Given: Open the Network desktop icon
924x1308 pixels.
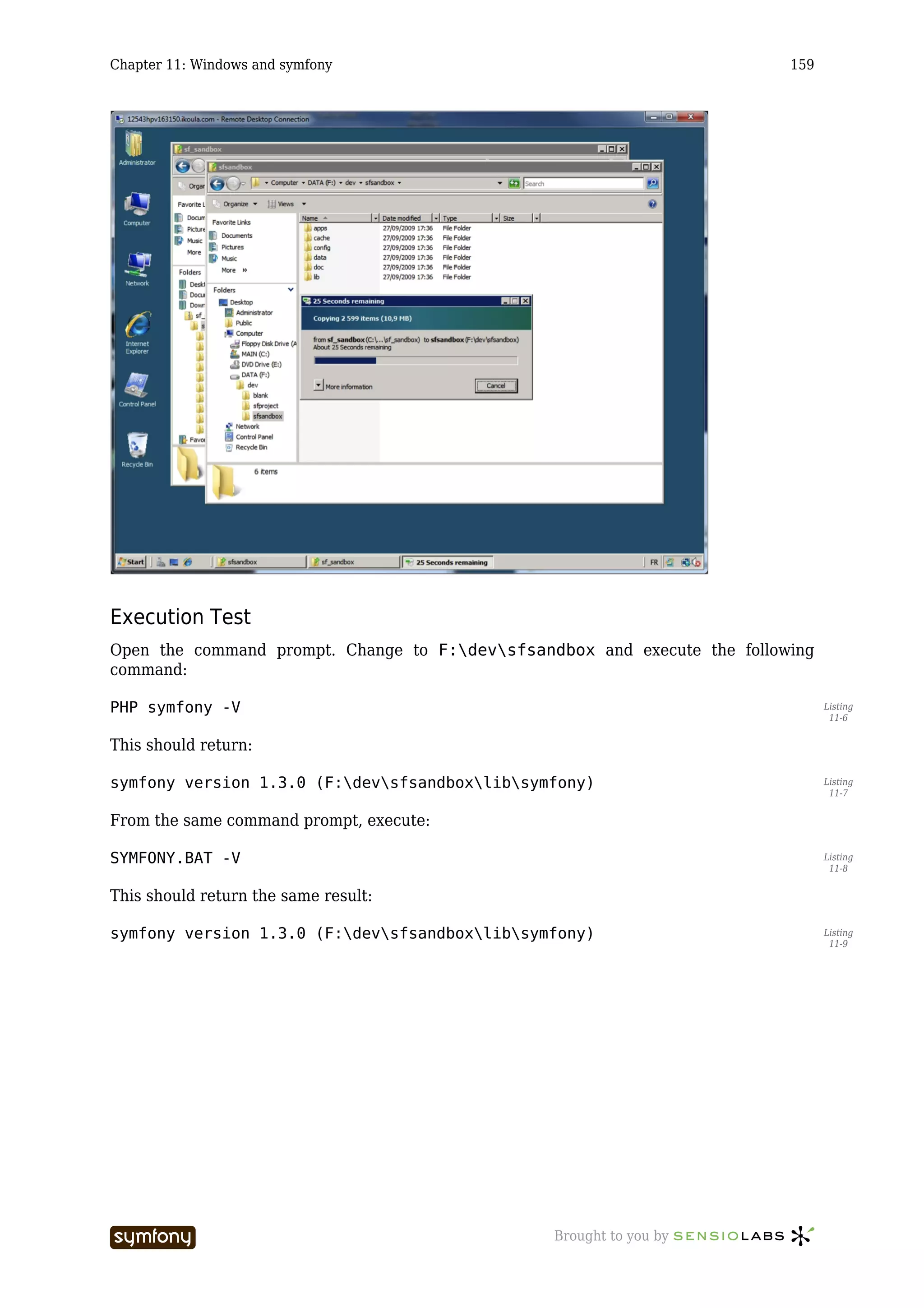Looking at the screenshot, I should pos(137,269).
